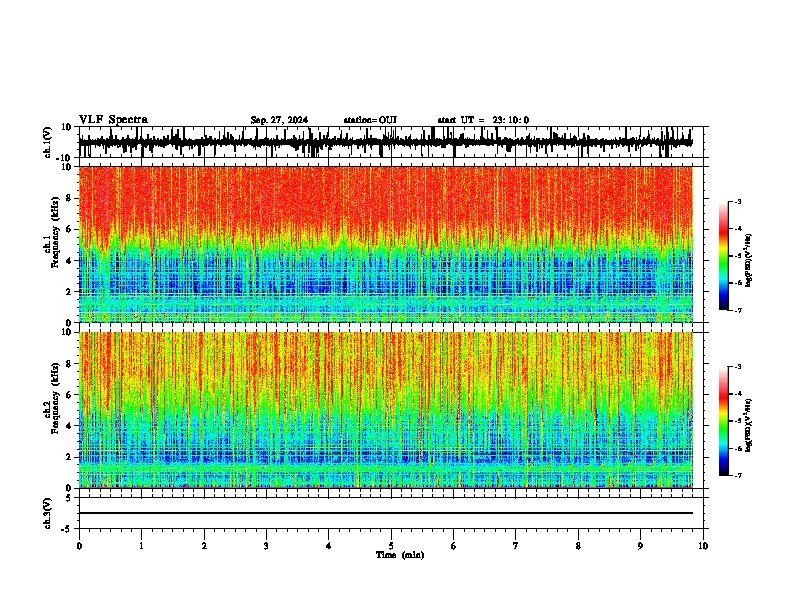The height and width of the screenshot is (612, 792).
Task: Click time axis tick label "7"
Action: 516,546
